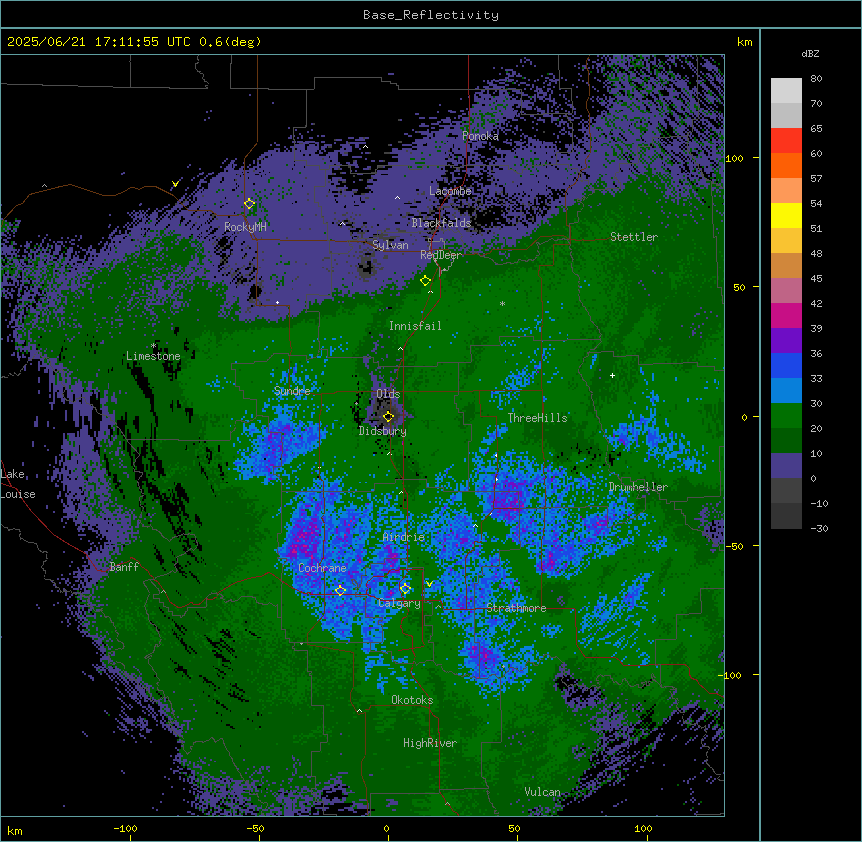Click the white plus marker west of Drumheller

[612, 375]
